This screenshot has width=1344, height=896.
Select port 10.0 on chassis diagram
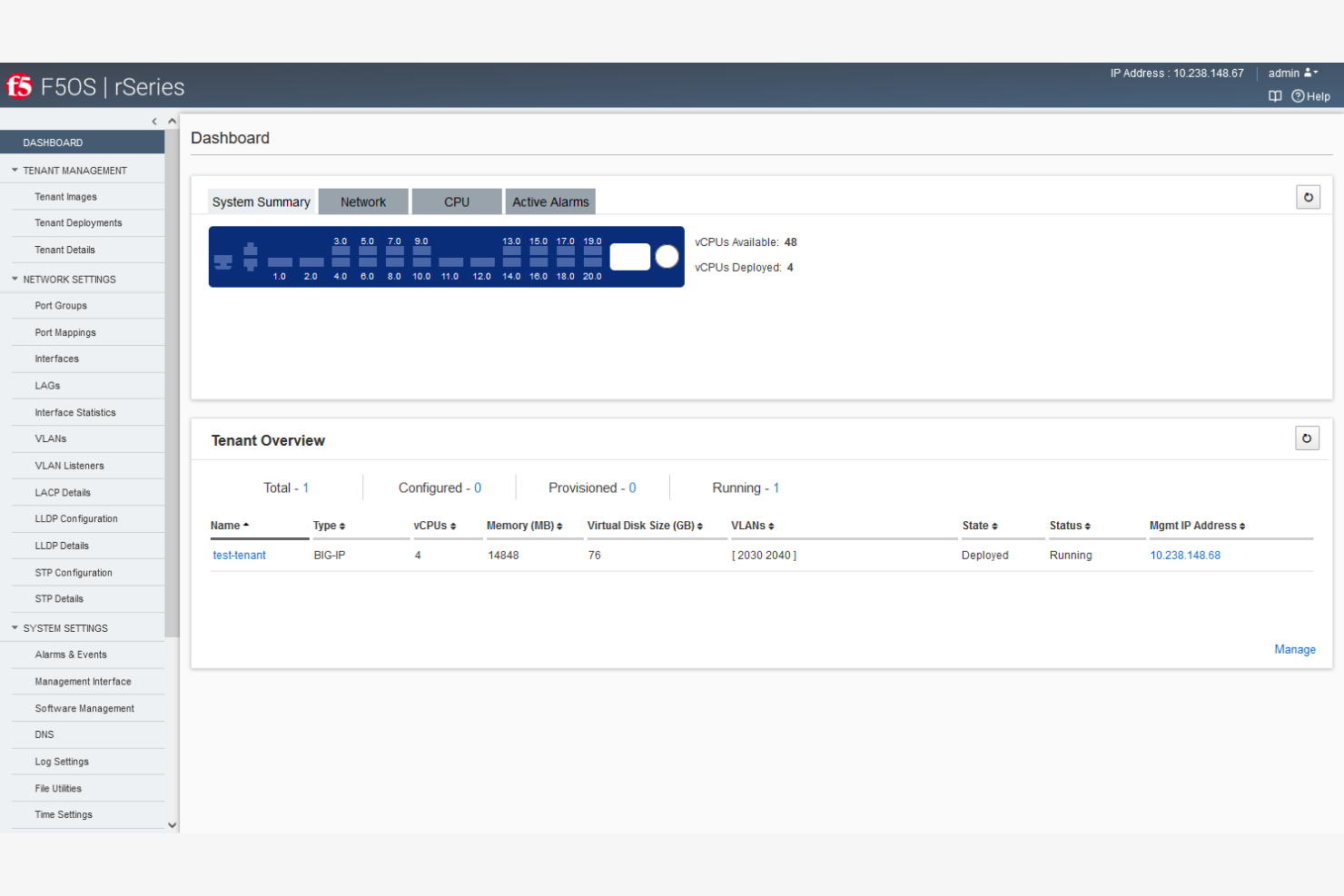421,262
